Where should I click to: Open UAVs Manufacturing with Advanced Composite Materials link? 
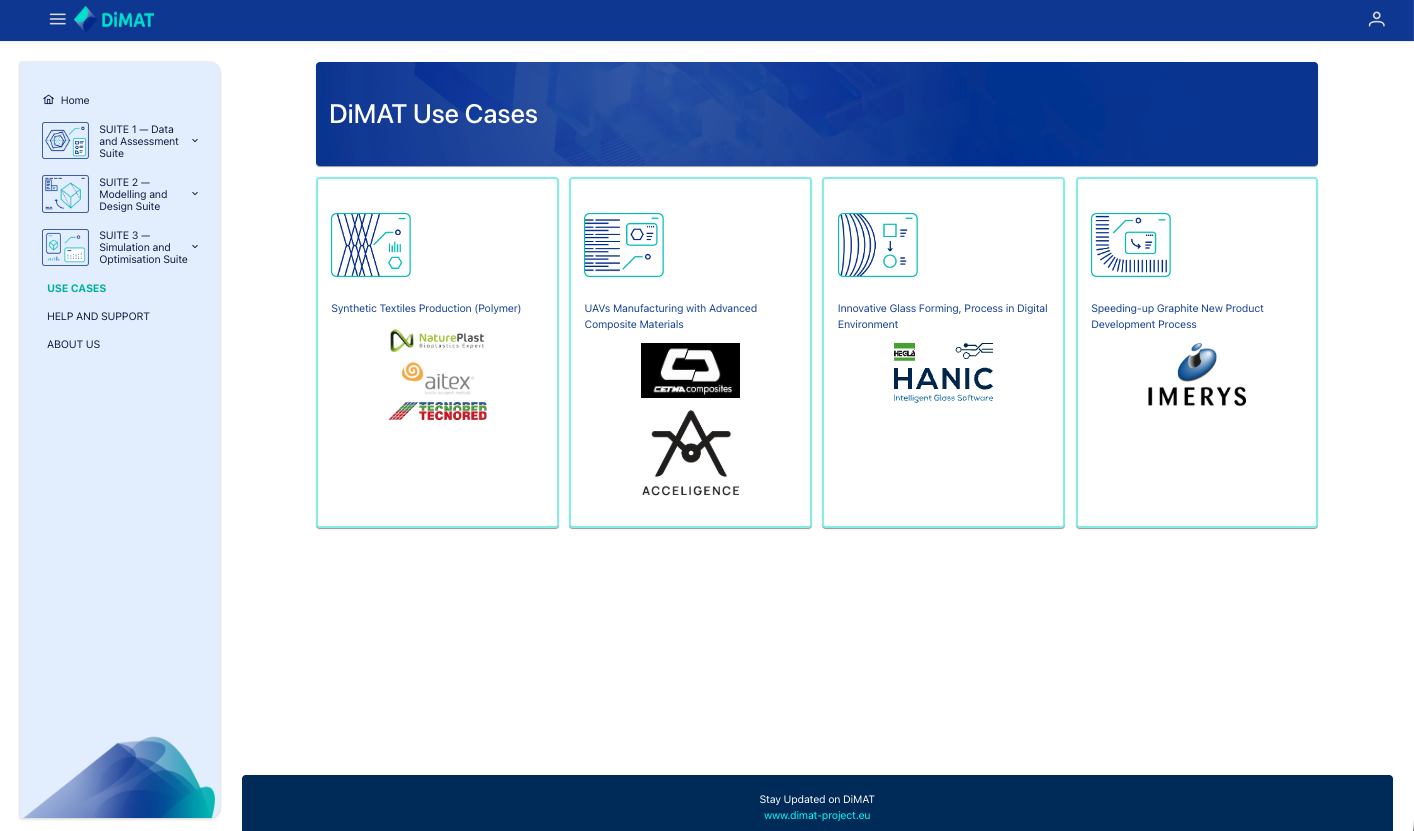pos(671,316)
